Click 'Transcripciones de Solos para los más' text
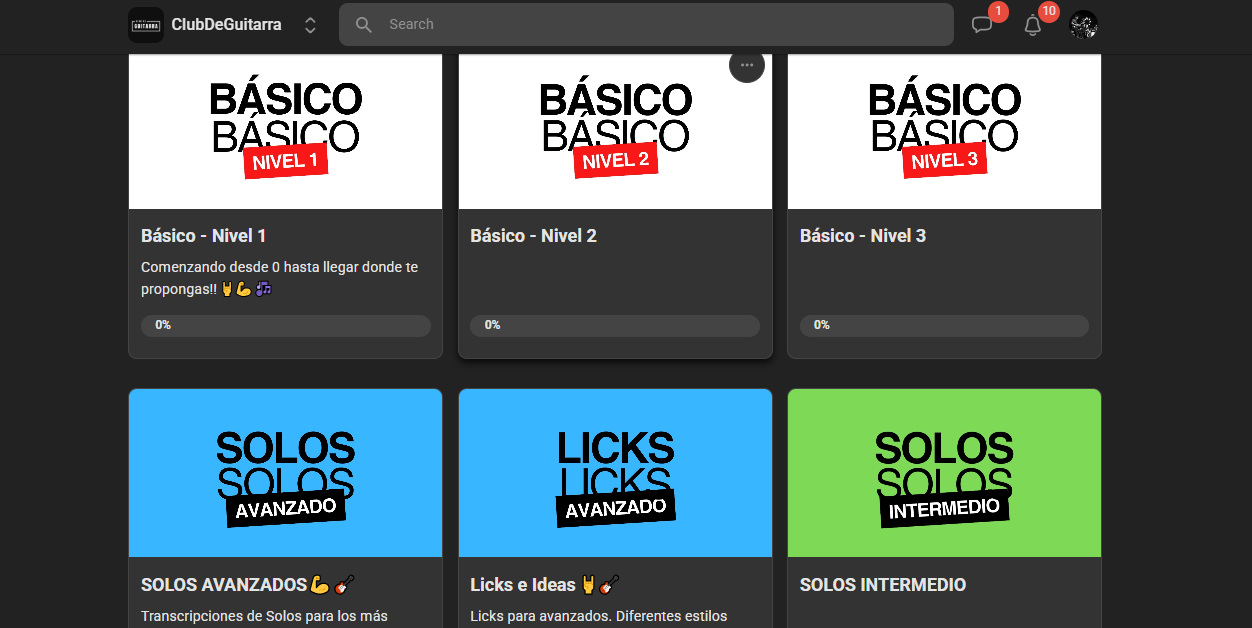 (264, 616)
